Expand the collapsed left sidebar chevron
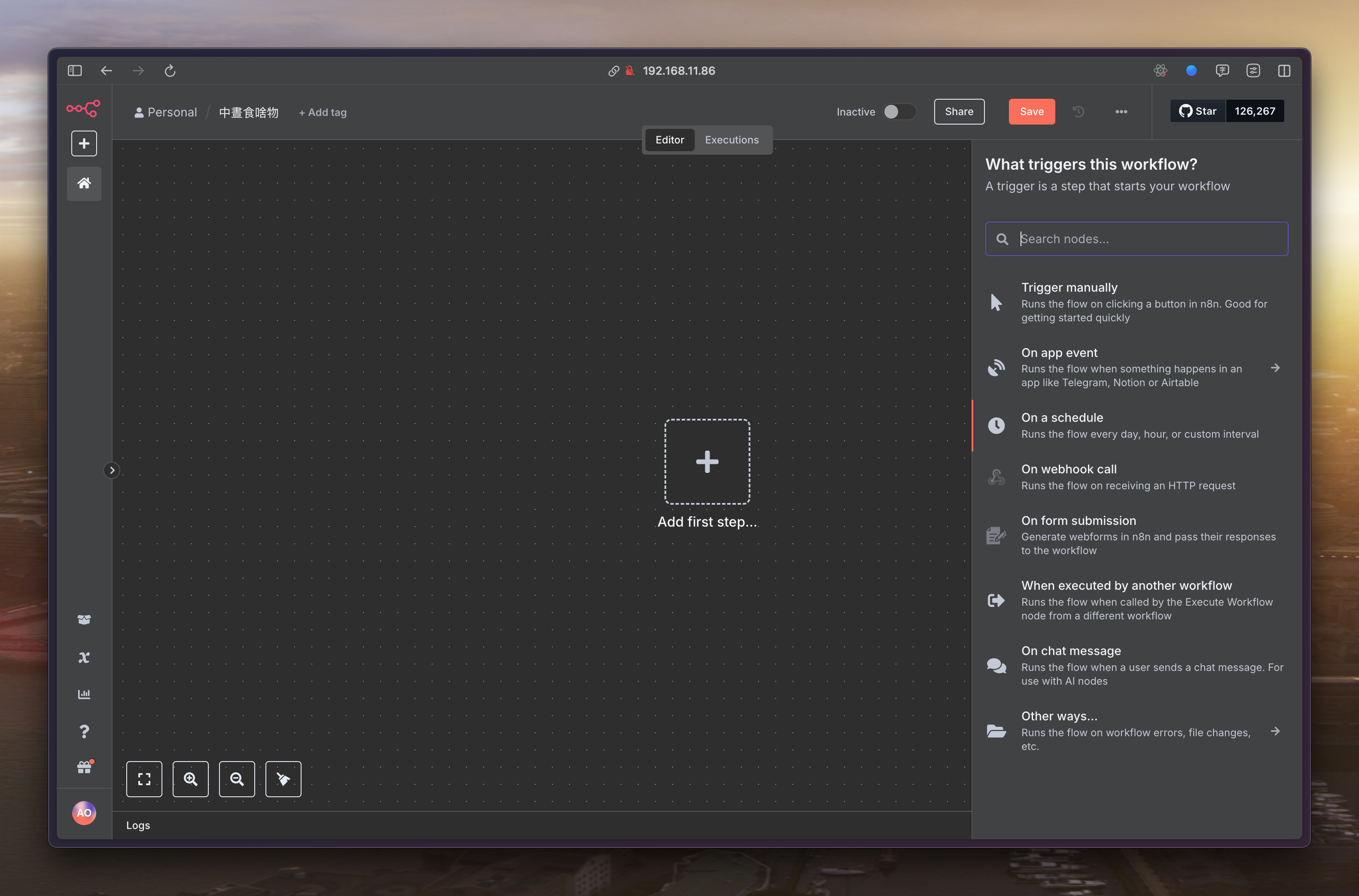This screenshot has height=896, width=1359. point(112,470)
